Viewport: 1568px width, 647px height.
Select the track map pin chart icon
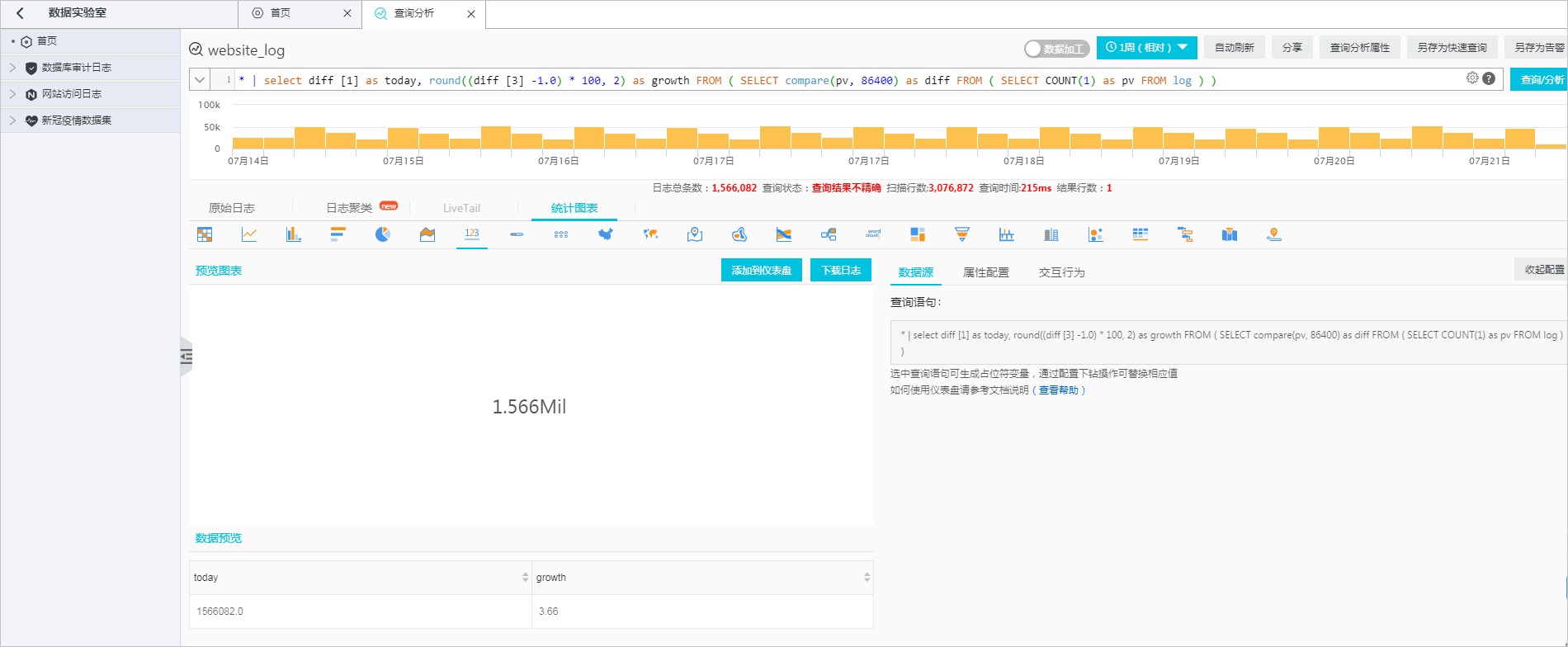[1274, 234]
